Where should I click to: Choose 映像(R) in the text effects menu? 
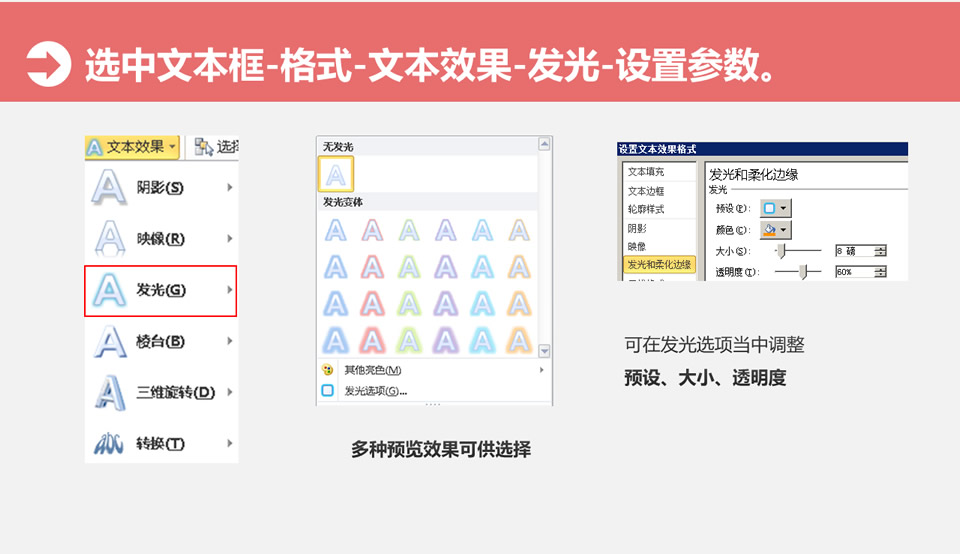tap(160, 239)
